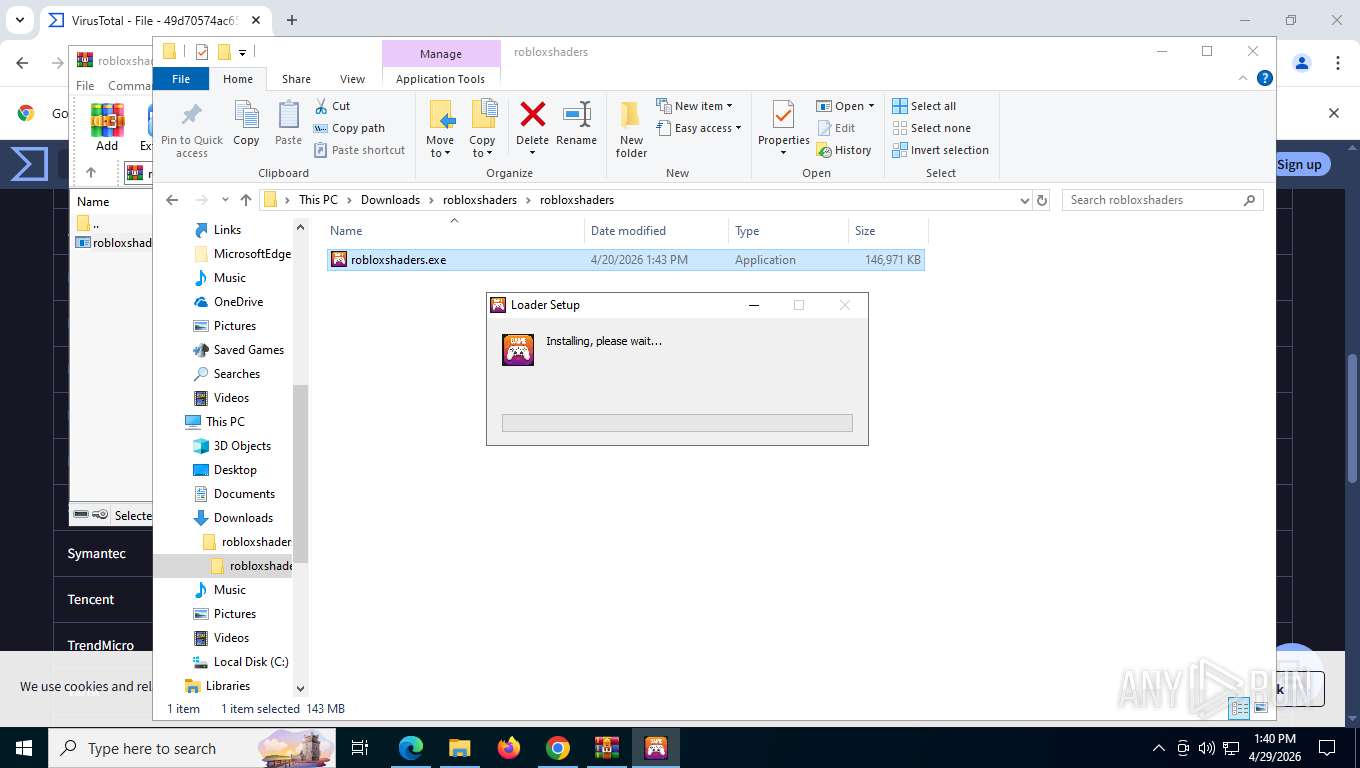Select robloxshaders.exe file row
The image size is (1360, 768).
pyautogui.click(x=626, y=260)
